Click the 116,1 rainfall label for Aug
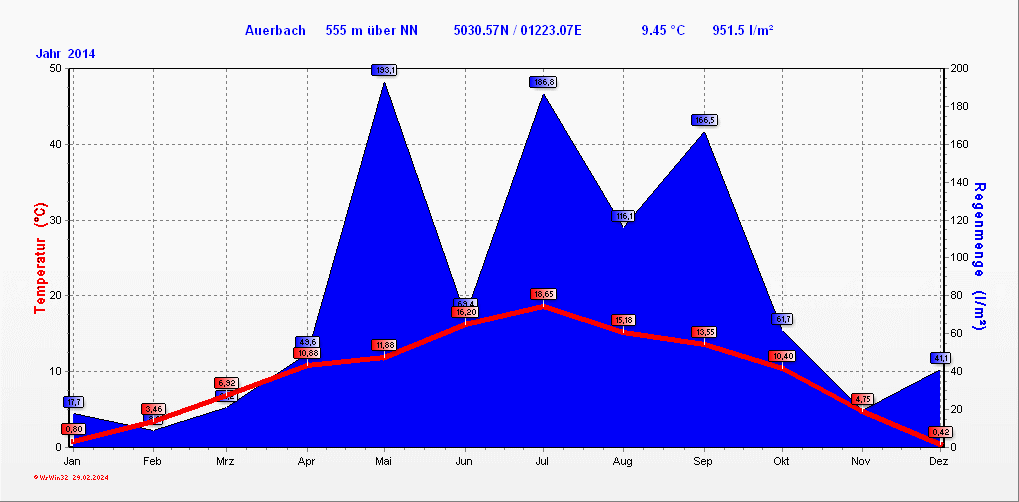The image size is (1019, 502). [x=624, y=216]
